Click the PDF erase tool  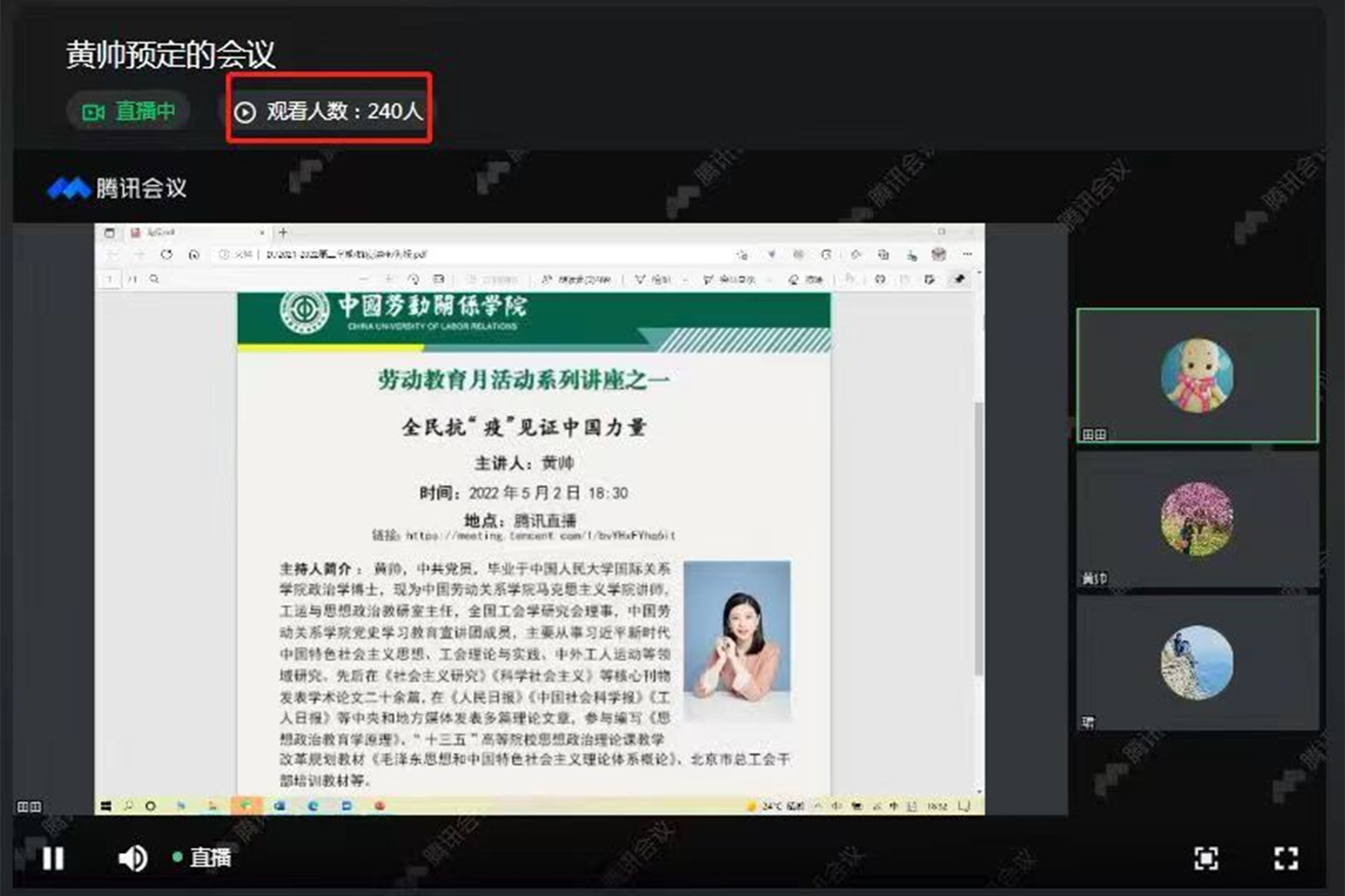(806, 279)
